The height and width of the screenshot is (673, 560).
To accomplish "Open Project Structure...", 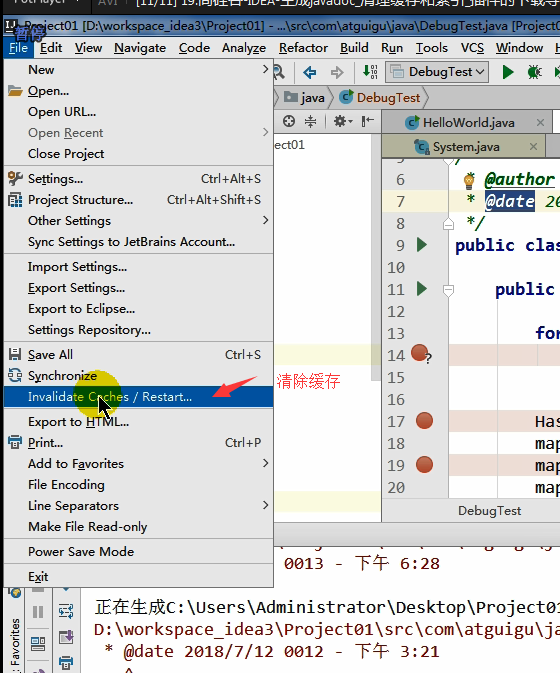I will coord(139,200).
